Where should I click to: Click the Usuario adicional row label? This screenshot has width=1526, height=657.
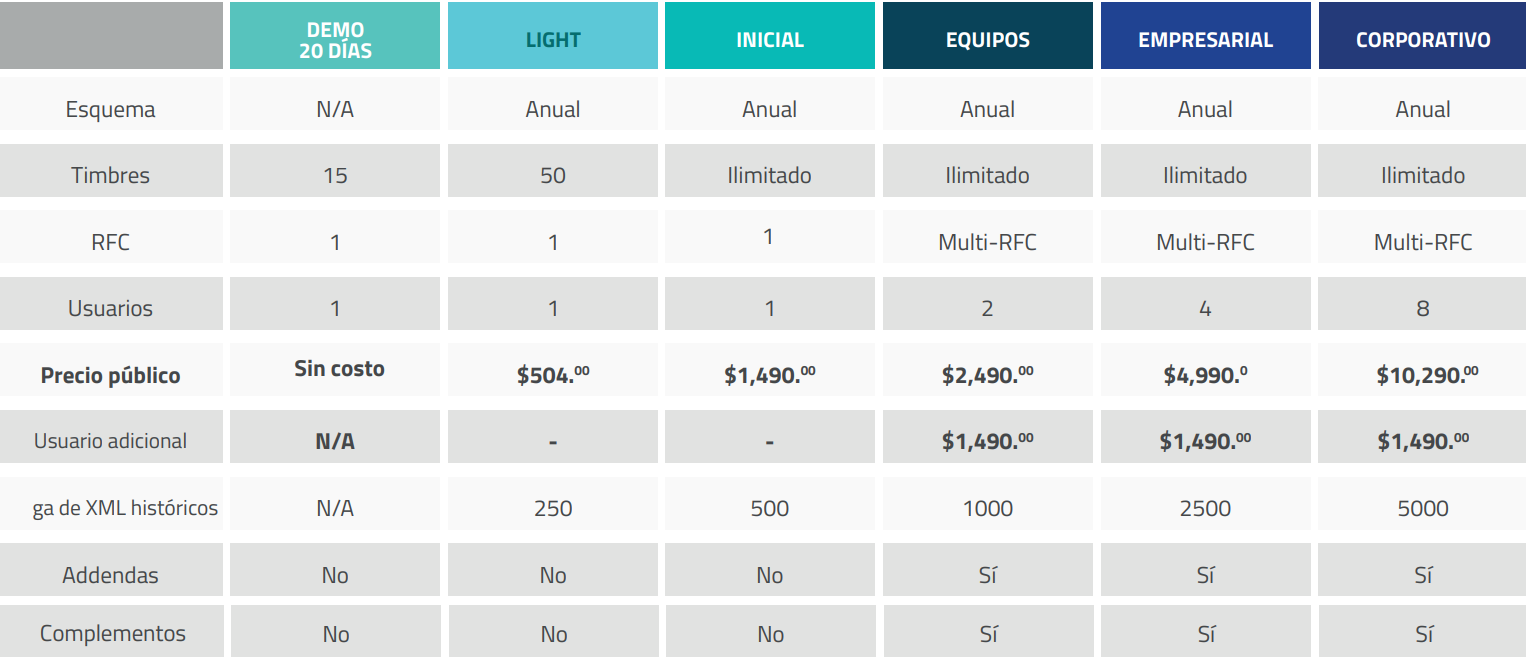tap(111, 441)
